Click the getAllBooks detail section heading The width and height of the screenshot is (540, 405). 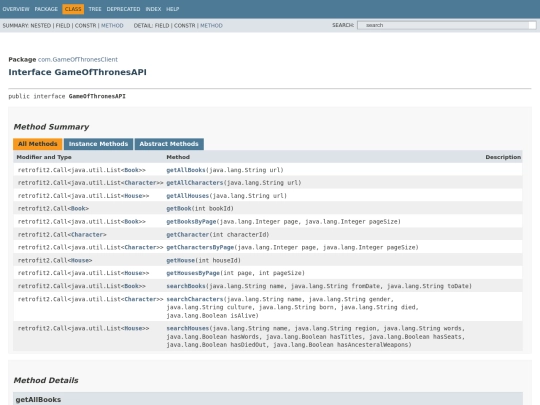pyautogui.click(x=38, y=399)
